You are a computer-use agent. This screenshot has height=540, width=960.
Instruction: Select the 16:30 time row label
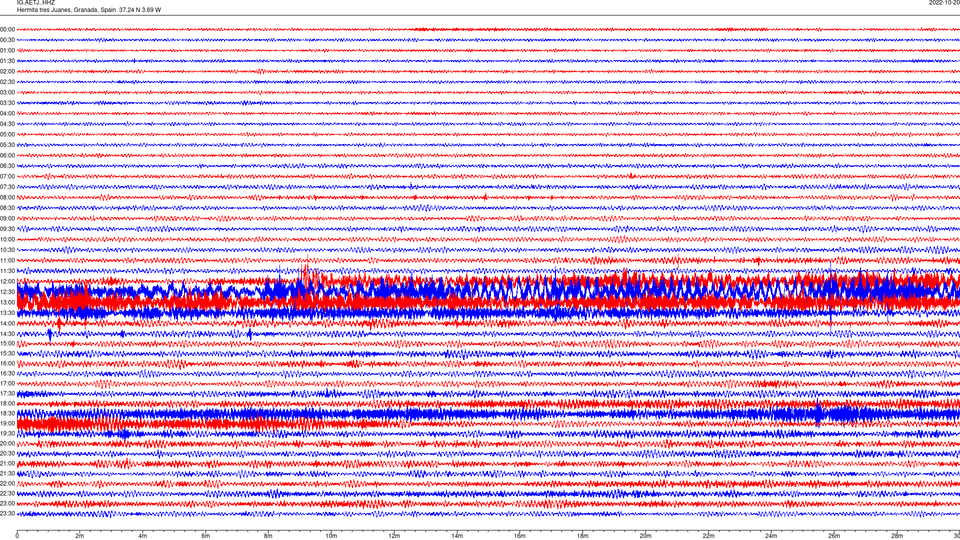(7, 373)
